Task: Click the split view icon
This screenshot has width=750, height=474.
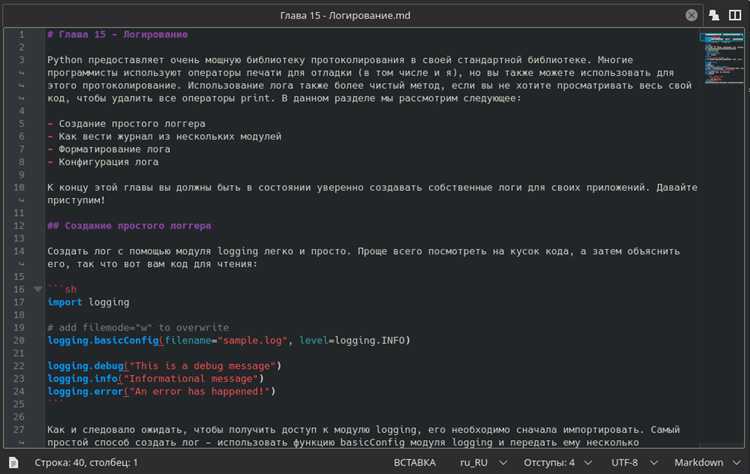Action: click(736, 15)
